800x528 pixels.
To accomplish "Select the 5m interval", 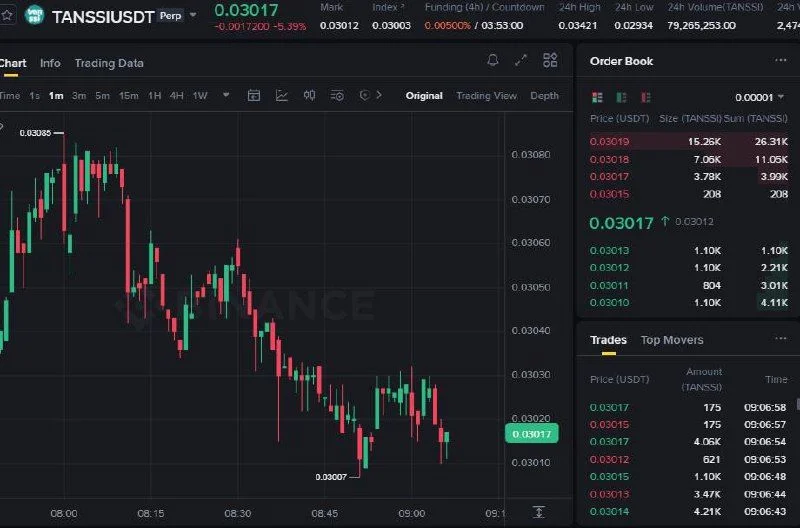I will (x=102, y=95).
